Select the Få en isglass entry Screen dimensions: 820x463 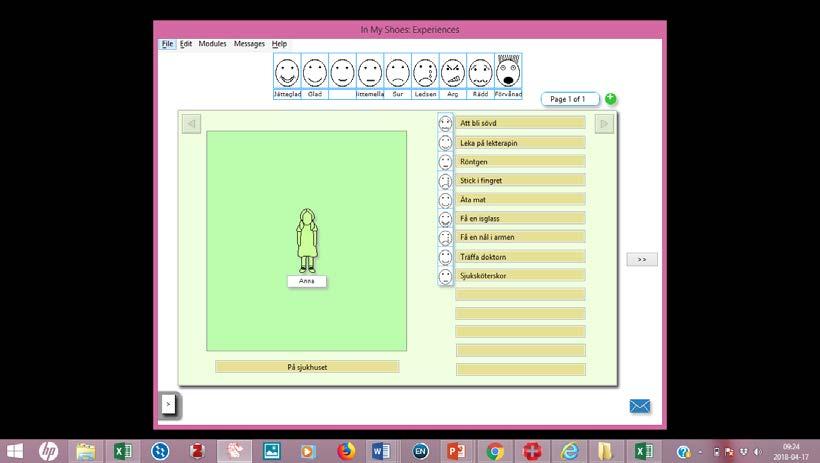coord(520,218)
